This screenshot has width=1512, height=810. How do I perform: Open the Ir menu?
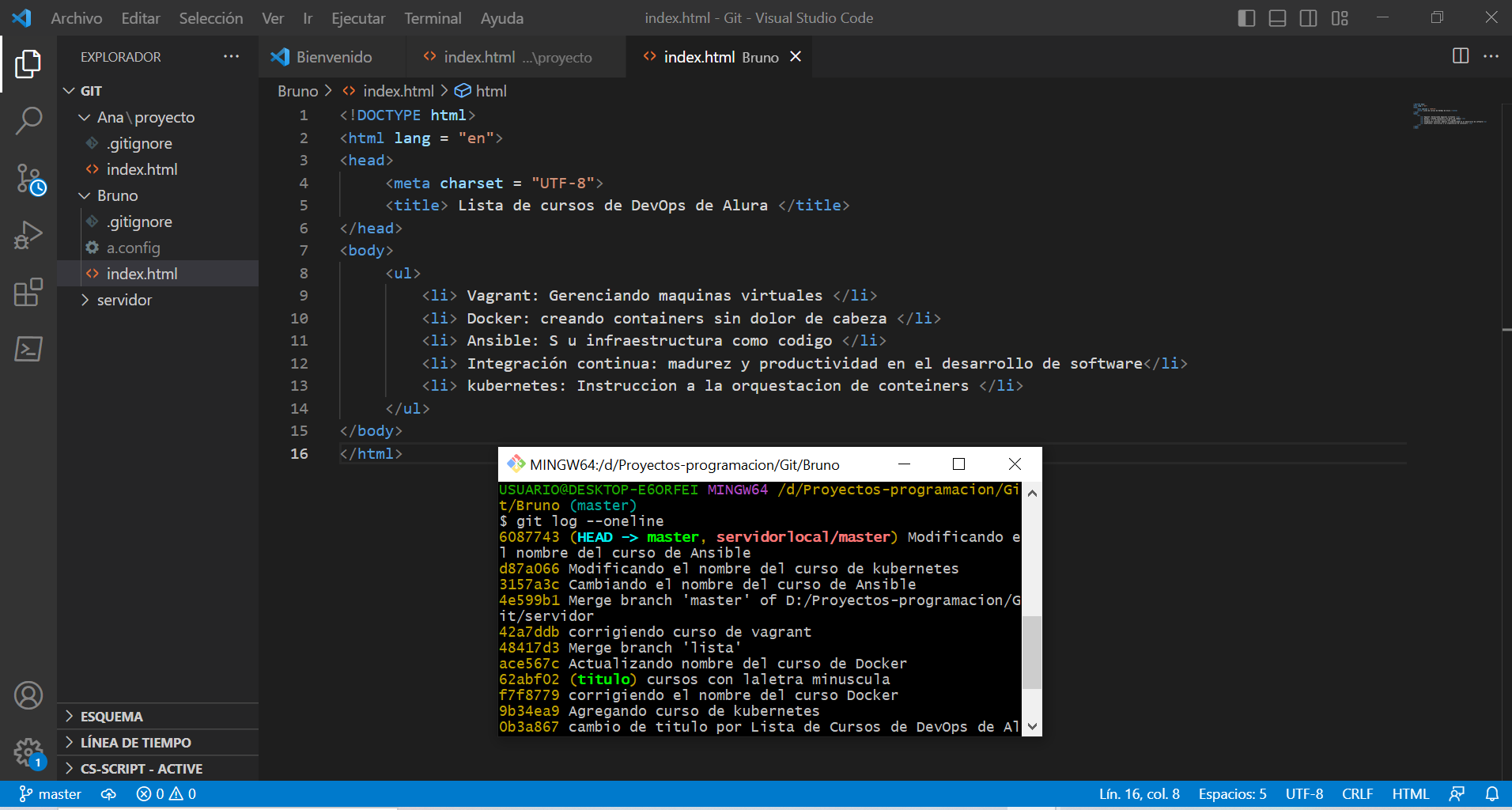pos(308,17)
